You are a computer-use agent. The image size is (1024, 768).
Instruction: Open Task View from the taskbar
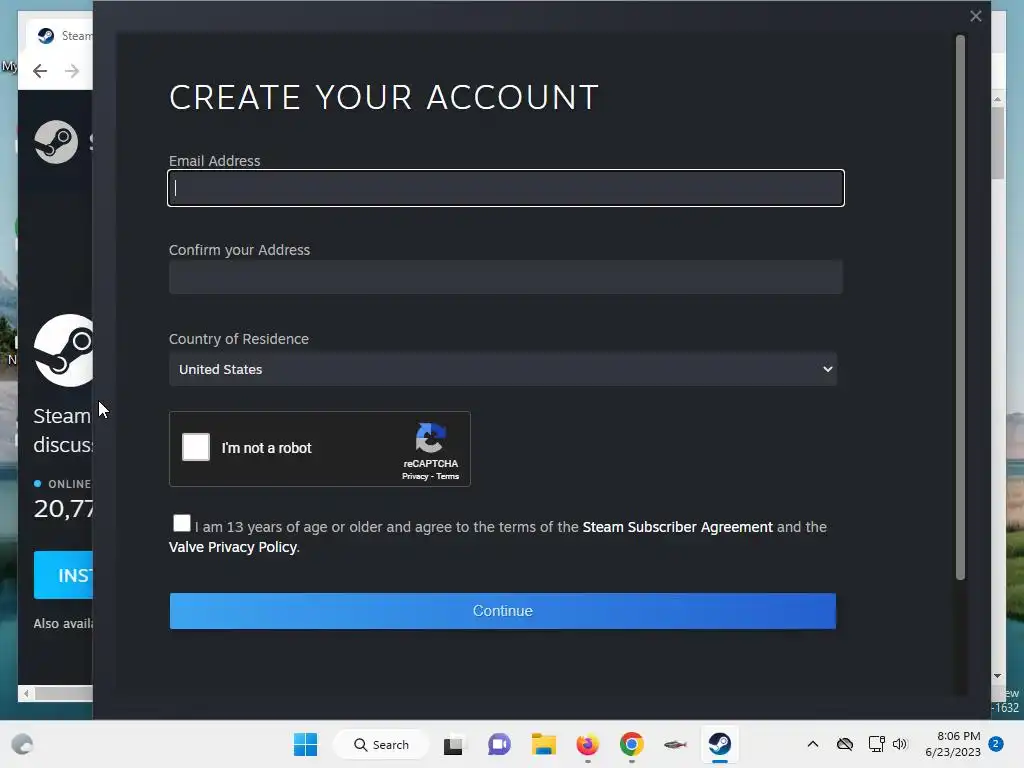(x=453, y=744)
